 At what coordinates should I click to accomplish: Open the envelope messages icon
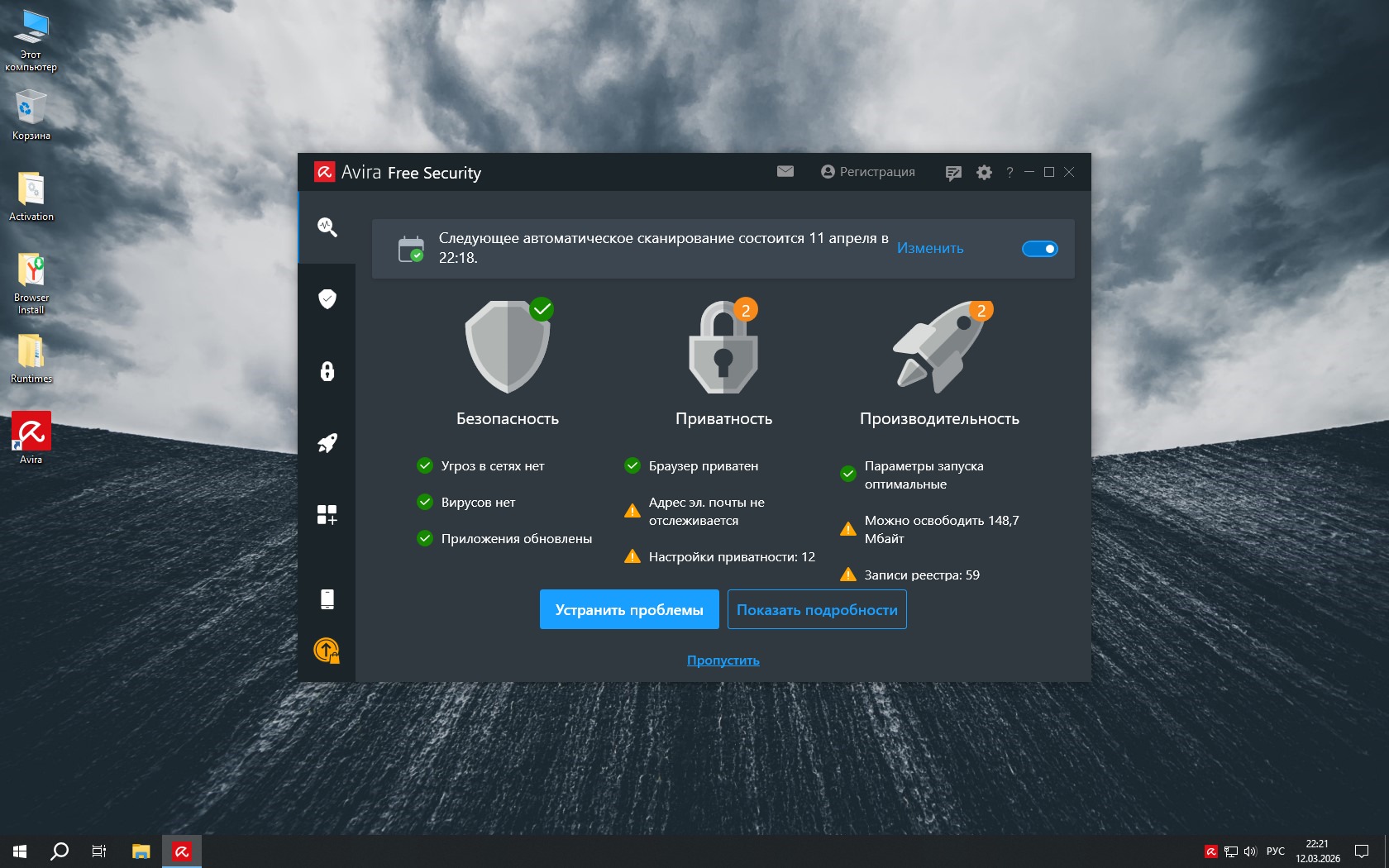coord(785,172)
